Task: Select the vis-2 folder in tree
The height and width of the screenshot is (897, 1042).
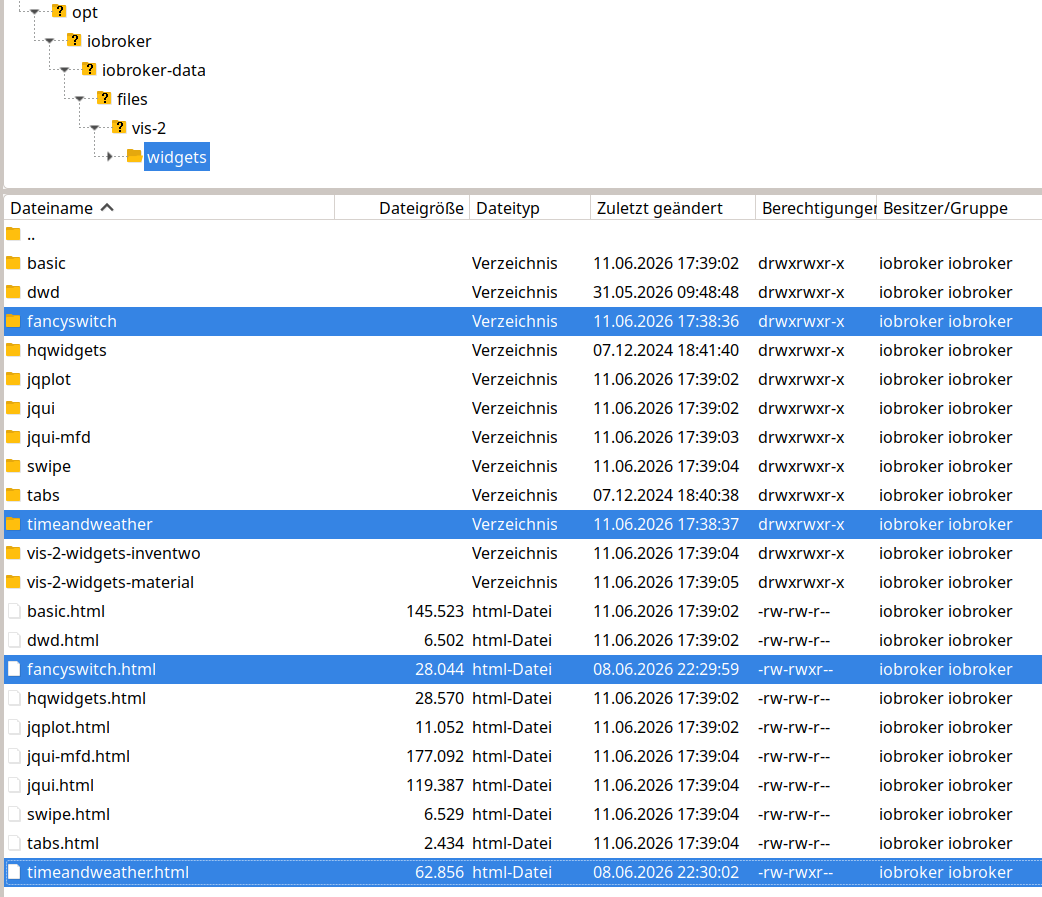Action: (x=149, y=128)
